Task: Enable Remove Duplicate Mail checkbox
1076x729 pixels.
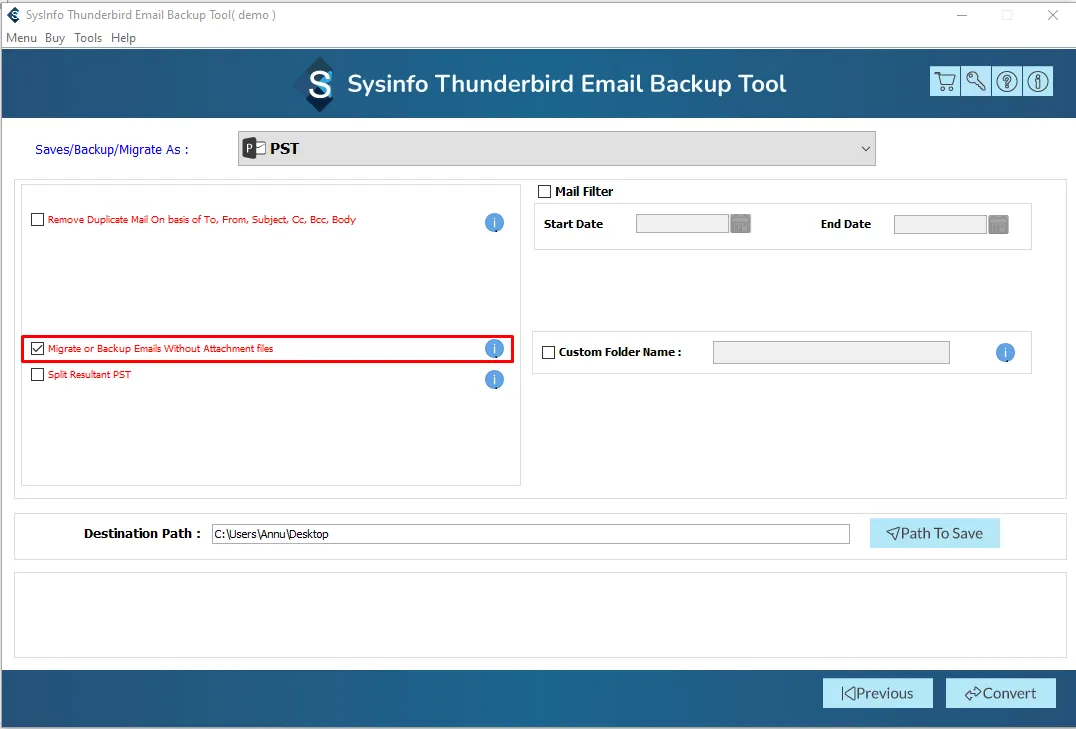Action: (x=38, y=220)
